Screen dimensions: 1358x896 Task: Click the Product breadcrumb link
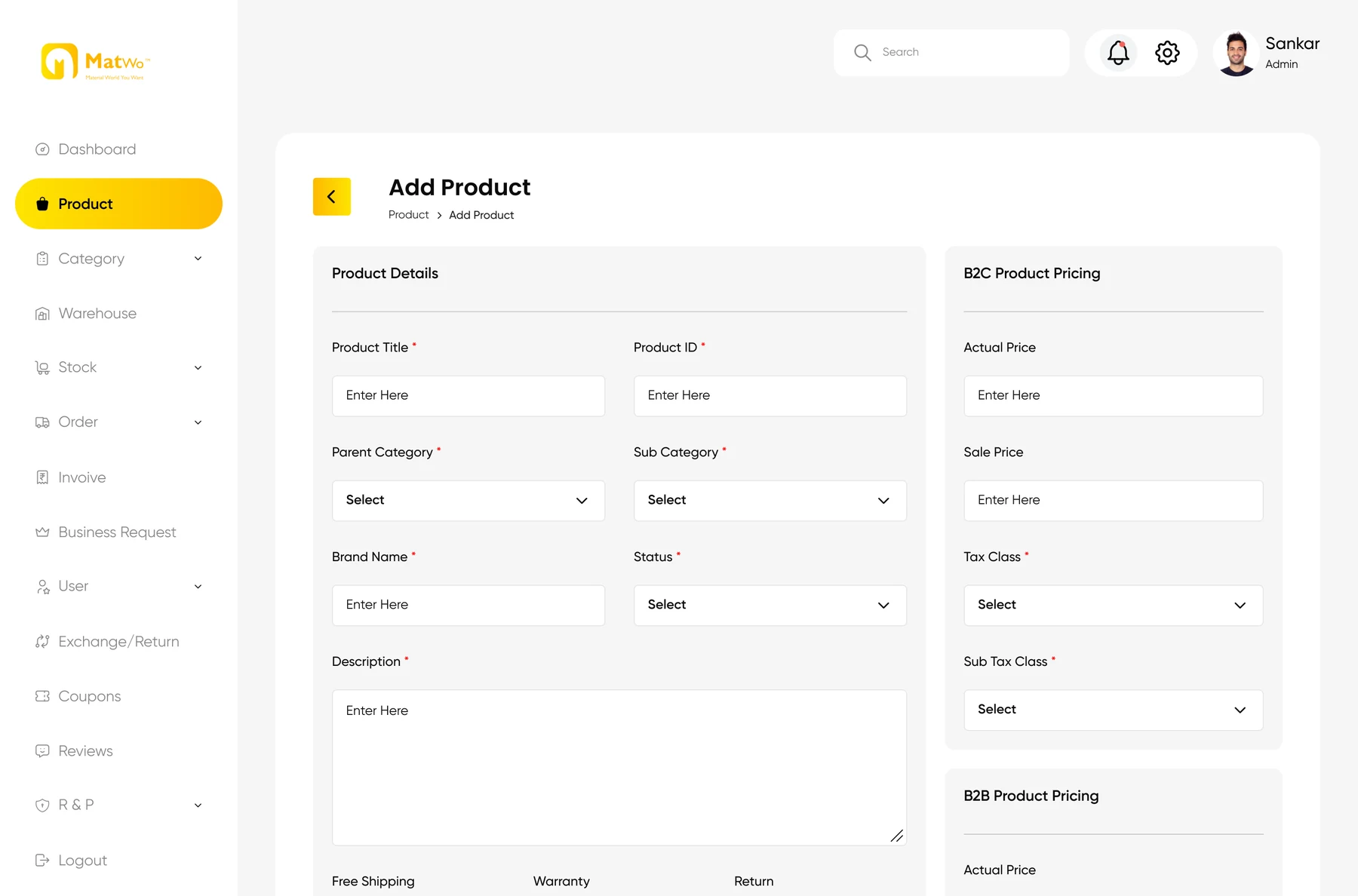(x=408, y=215)
